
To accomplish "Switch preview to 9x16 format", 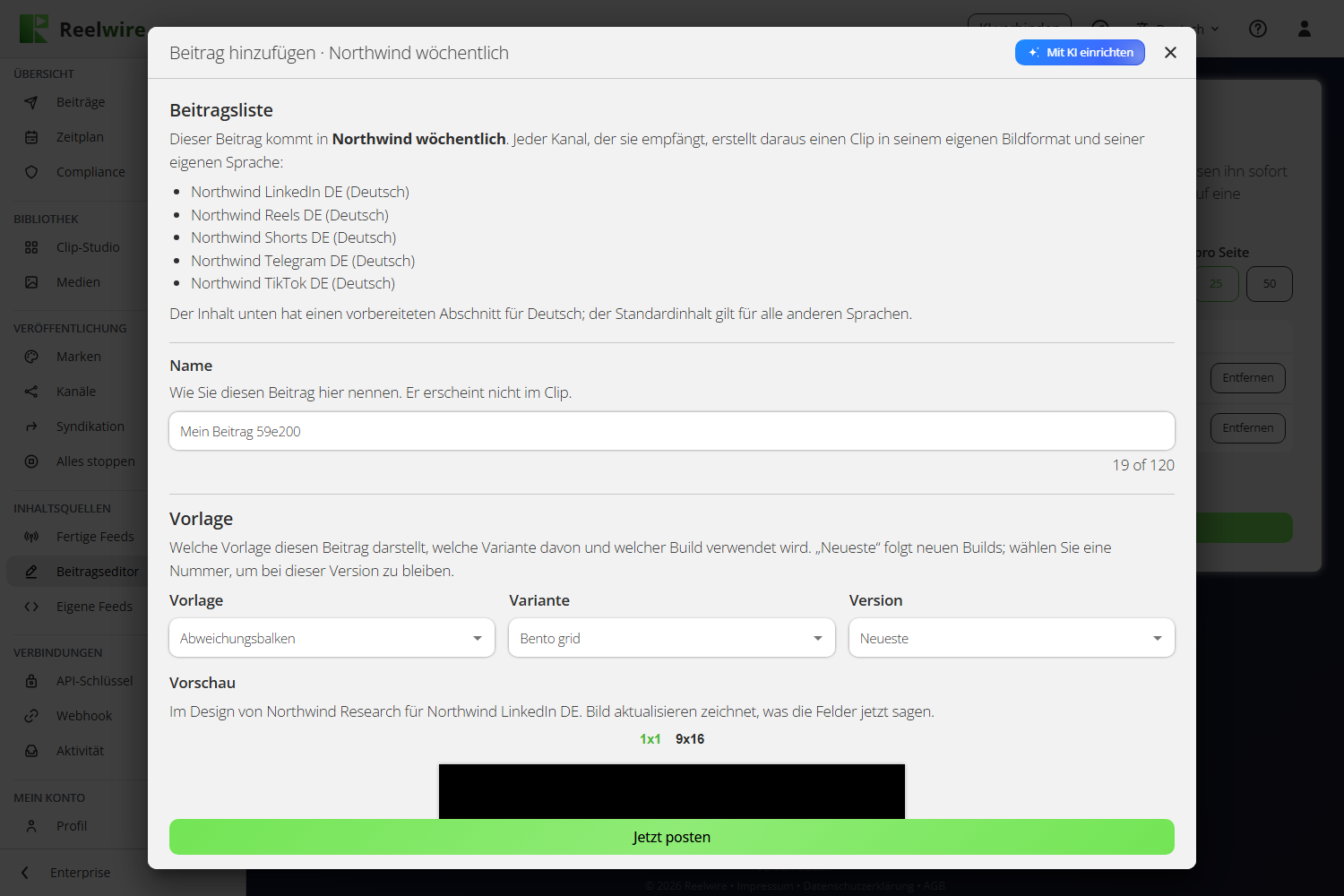I will [x=690, y=739].
